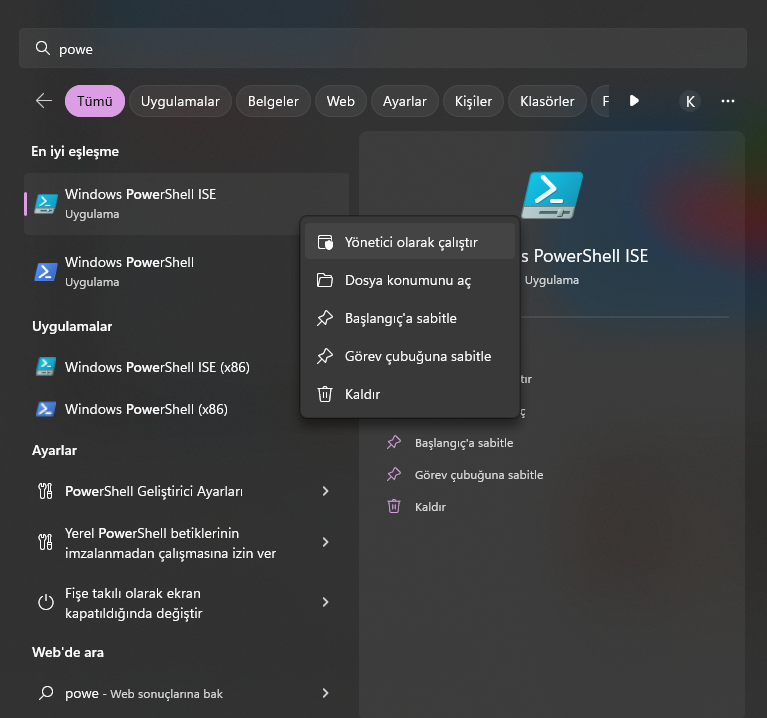This screenshot has height=718, width=767.
Task: Switch to the Uygulamalar filter tab
Action: pyautogui.click(x=180, y=101)
